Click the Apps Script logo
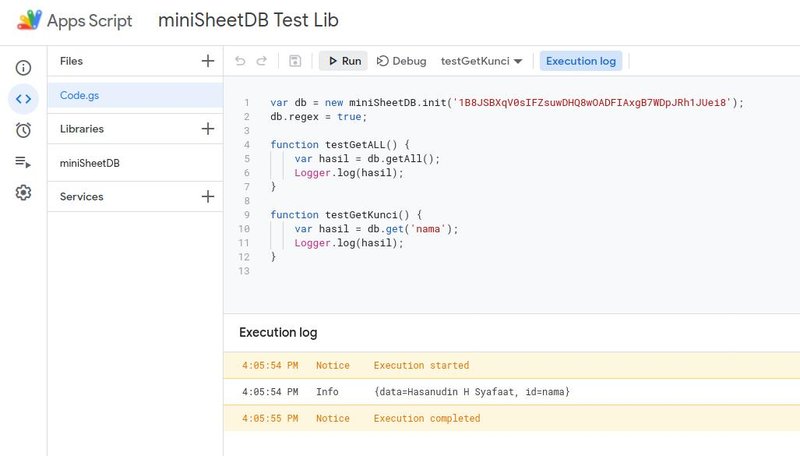This screenshot has width=800, height=456. (30, 21)
